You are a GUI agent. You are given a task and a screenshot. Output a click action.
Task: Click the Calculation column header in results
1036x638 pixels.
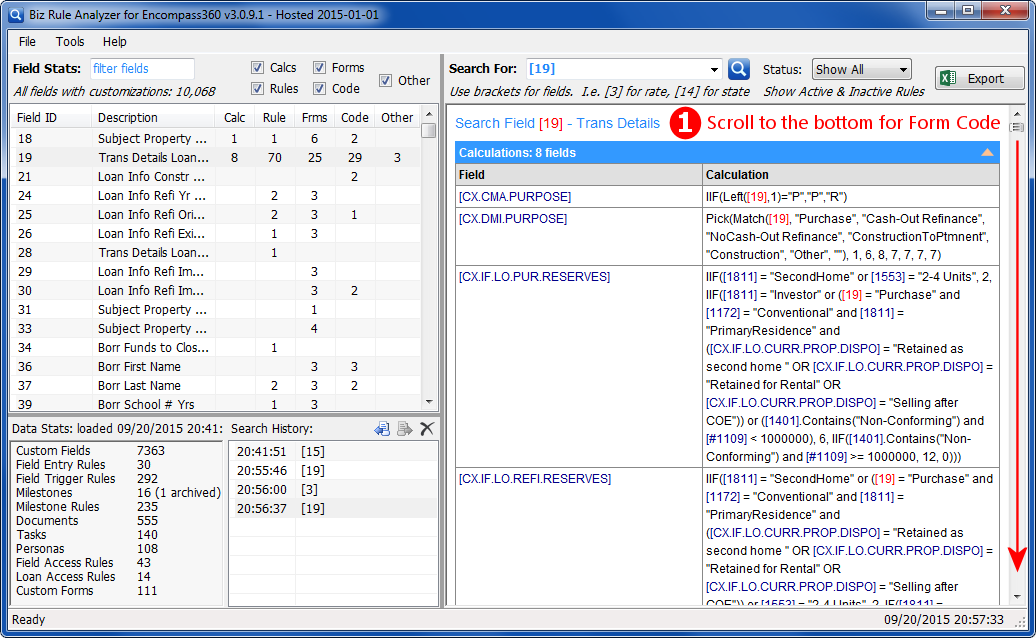point(850,175)
